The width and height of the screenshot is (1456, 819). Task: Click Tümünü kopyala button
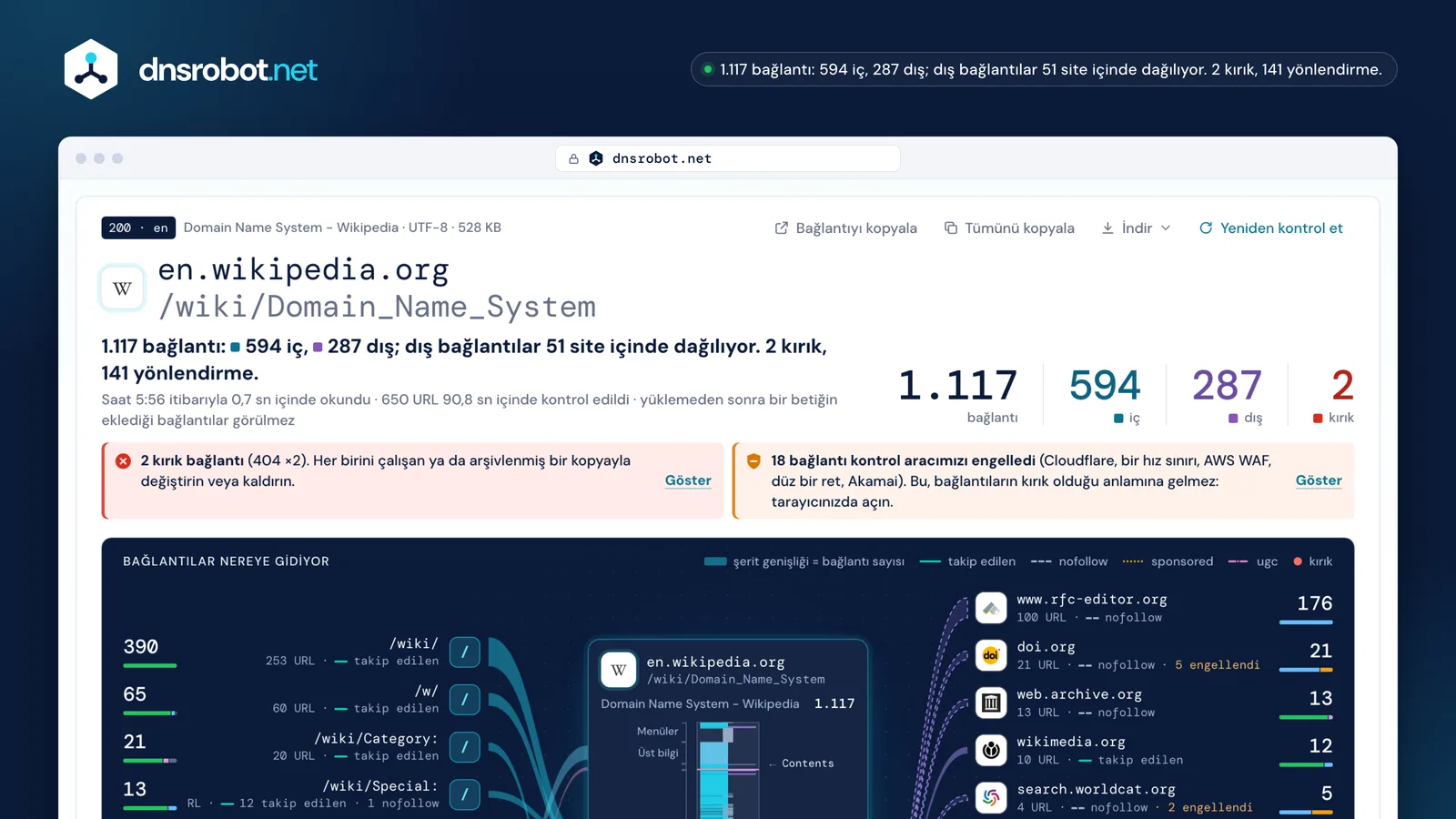pos(1009,228)
